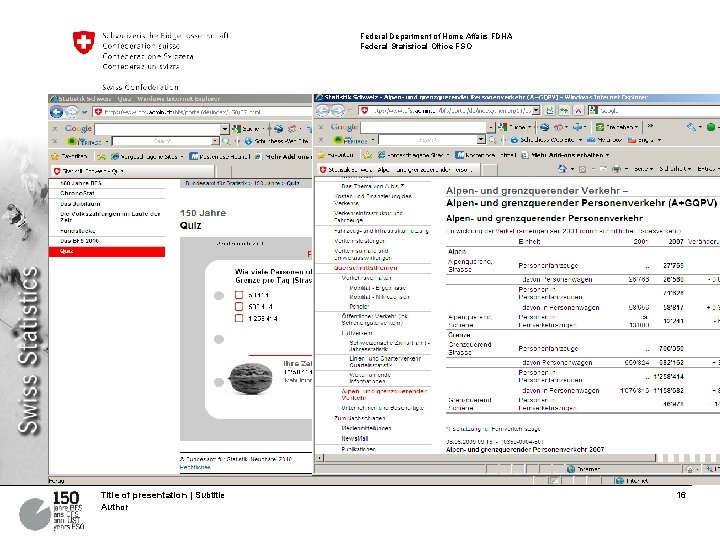Open second sidebar item below '150 Jahre BFS'
The width and height of the screenshot is (720, 540).
click(77, 193)
